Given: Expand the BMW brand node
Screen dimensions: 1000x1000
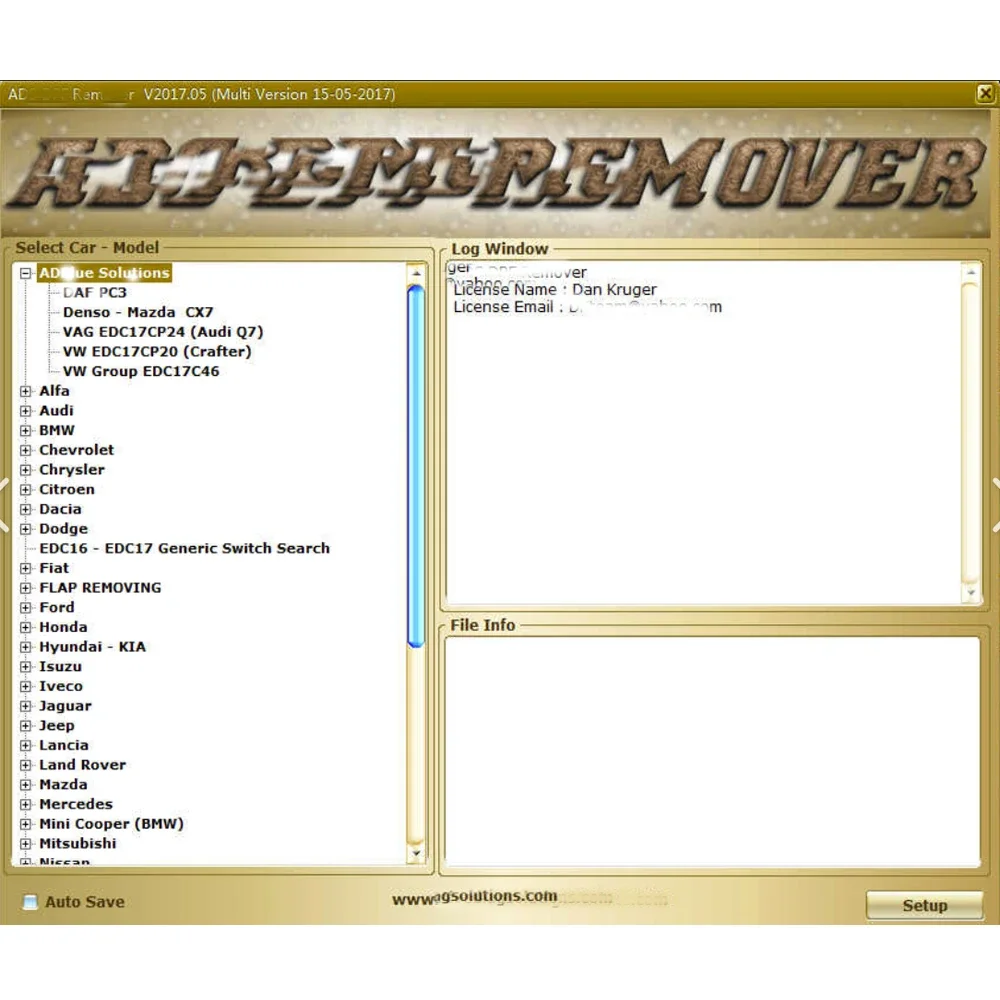Looking at the screenshot, I should [x=26, y=430].
